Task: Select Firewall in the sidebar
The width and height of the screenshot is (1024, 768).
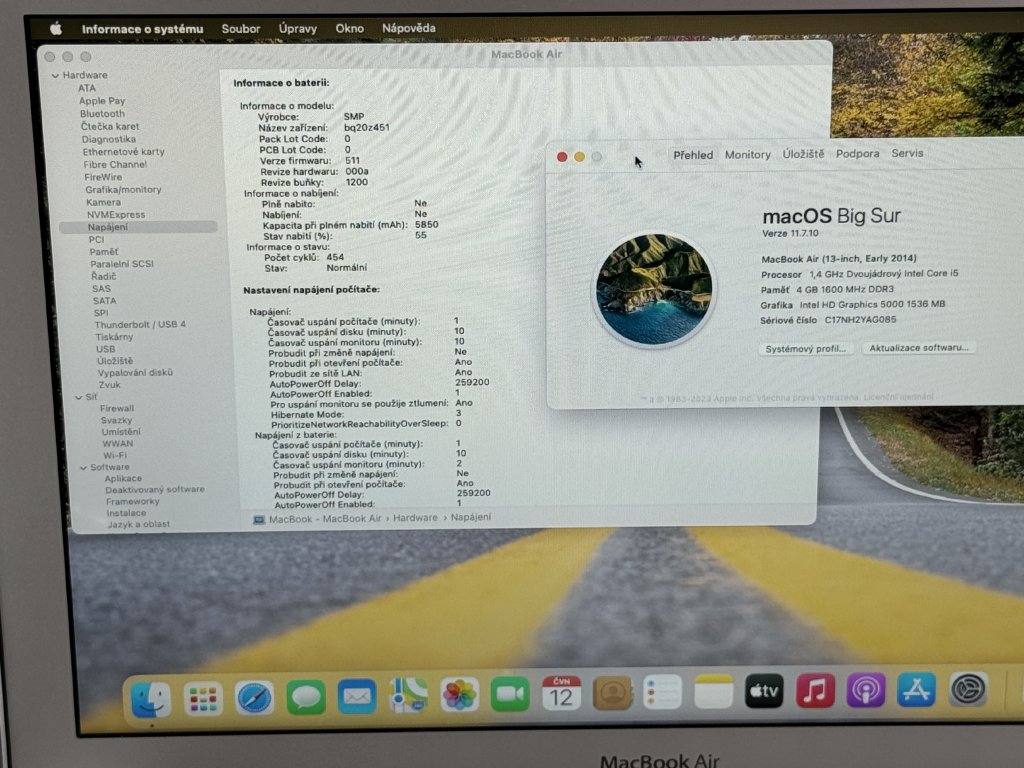Action: pyautogui.click(x=117, y=409)
